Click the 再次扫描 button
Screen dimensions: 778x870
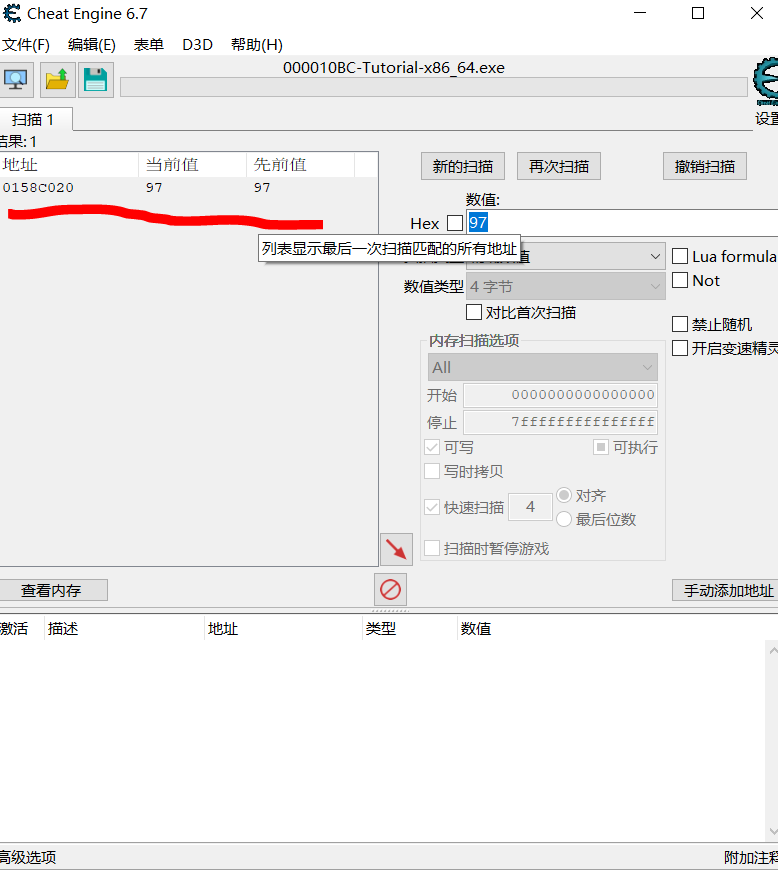(x=558, y=167)
